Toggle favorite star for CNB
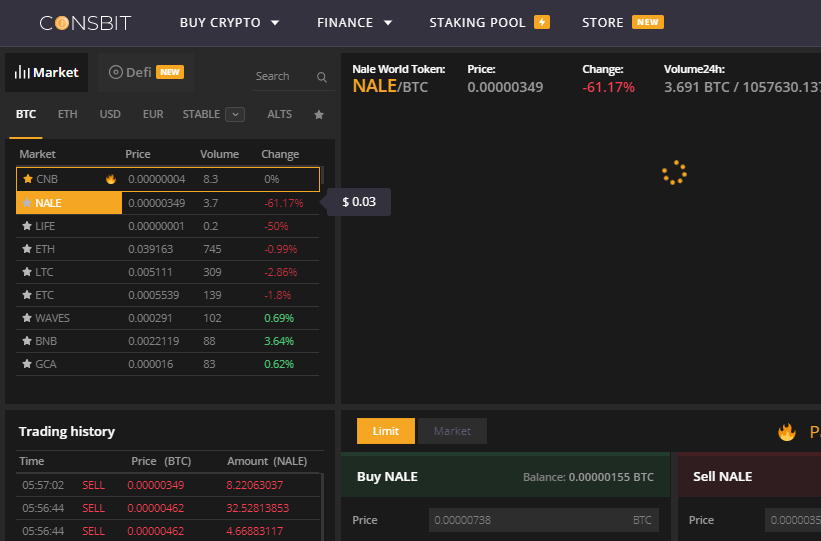Image resolution: width=821 pixels, height=541 pixels. click(x=28, y=179)
